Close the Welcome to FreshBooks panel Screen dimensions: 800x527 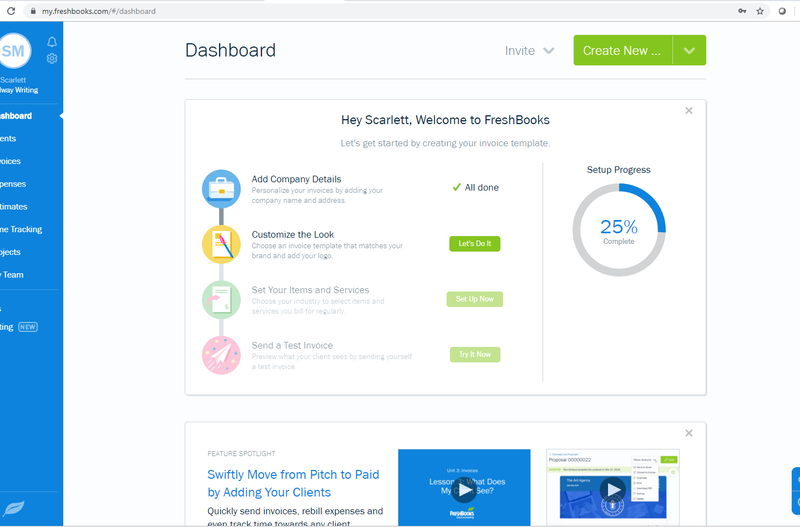(x=689, y=111)
